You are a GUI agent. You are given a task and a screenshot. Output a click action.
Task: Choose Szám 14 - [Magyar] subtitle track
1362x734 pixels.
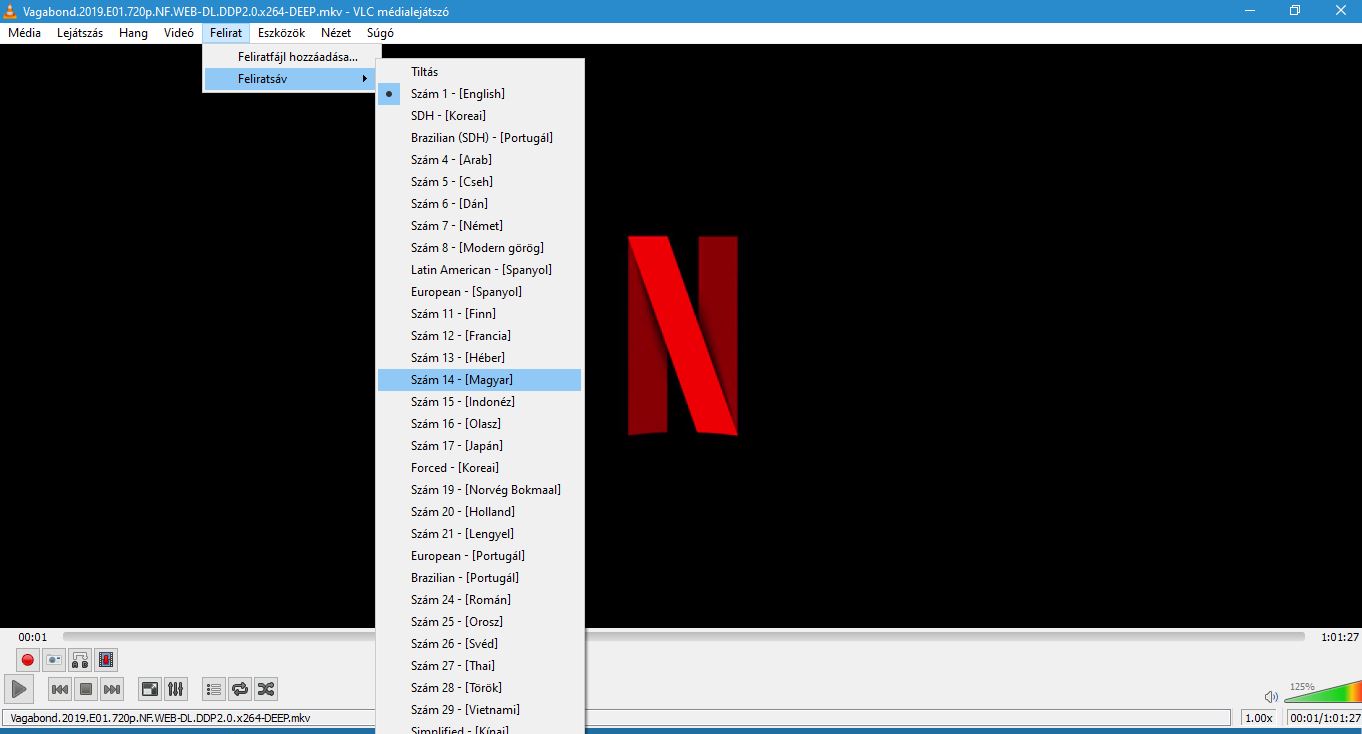pos(480,380)
